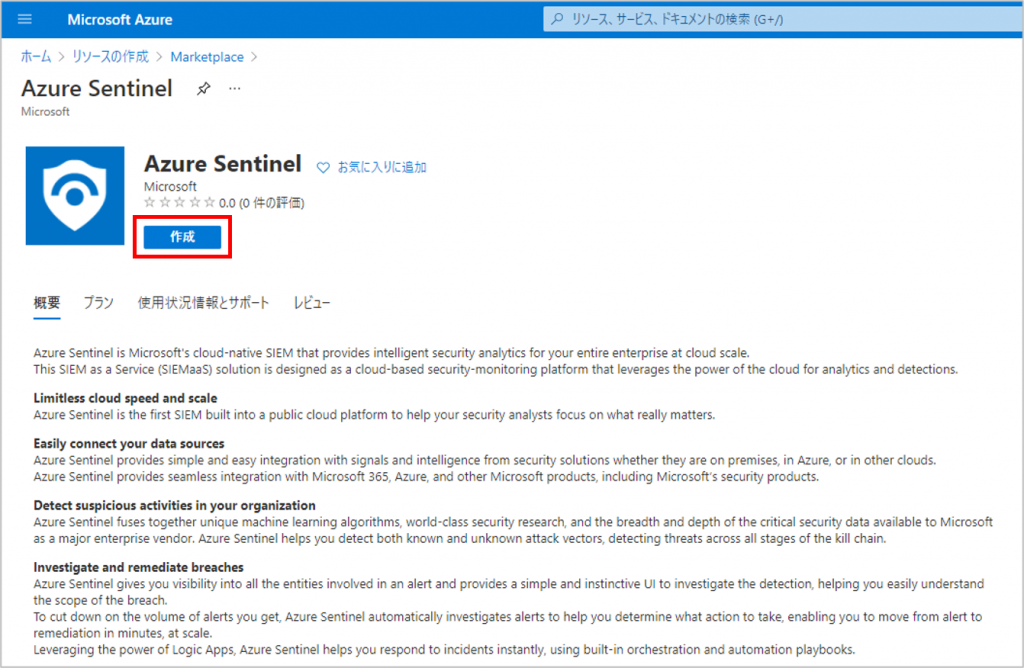Click the star rating icons
Viewport: 1024px width, 668px height.
[180, 202]
